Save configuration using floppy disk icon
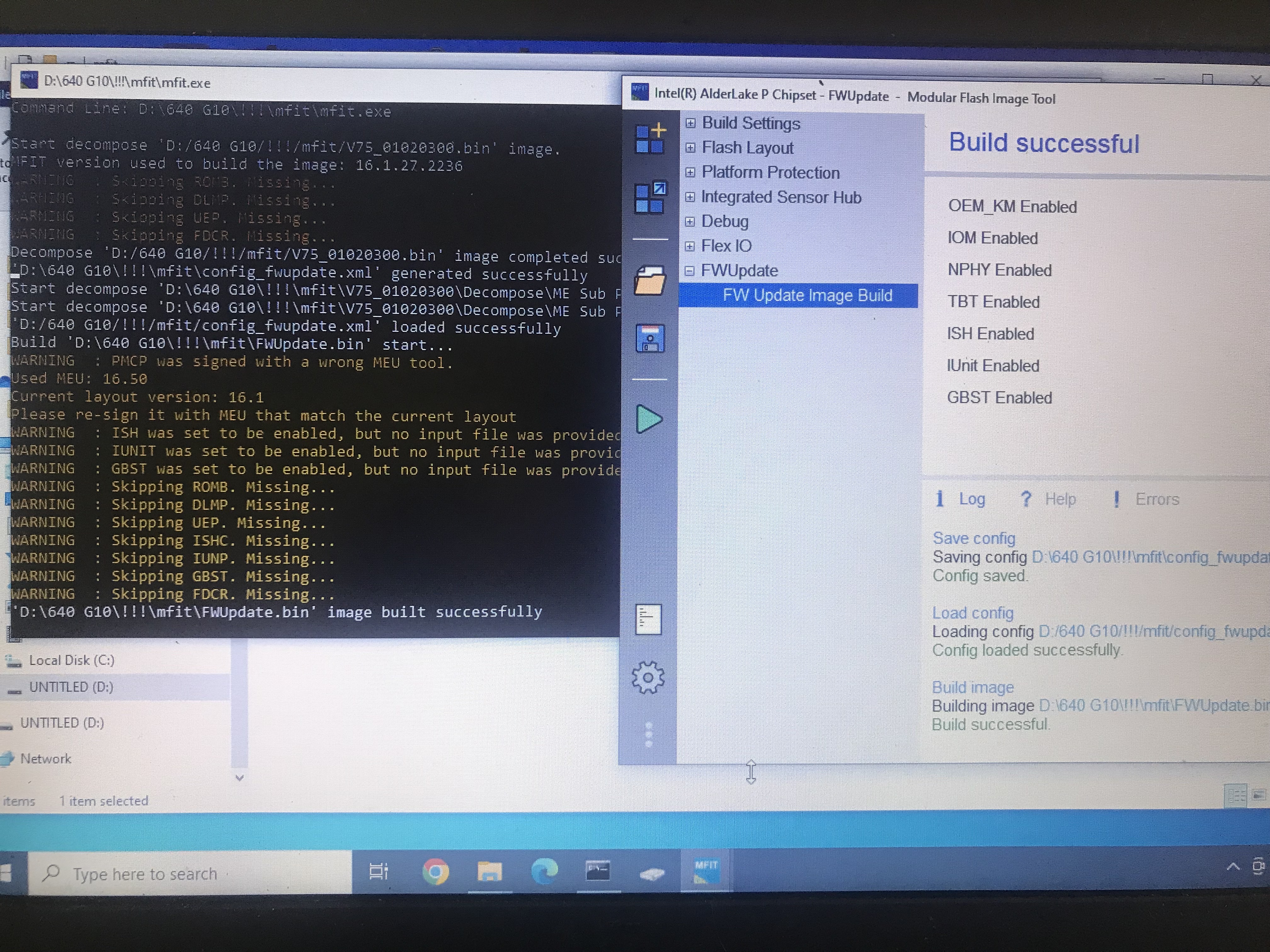 650,338
